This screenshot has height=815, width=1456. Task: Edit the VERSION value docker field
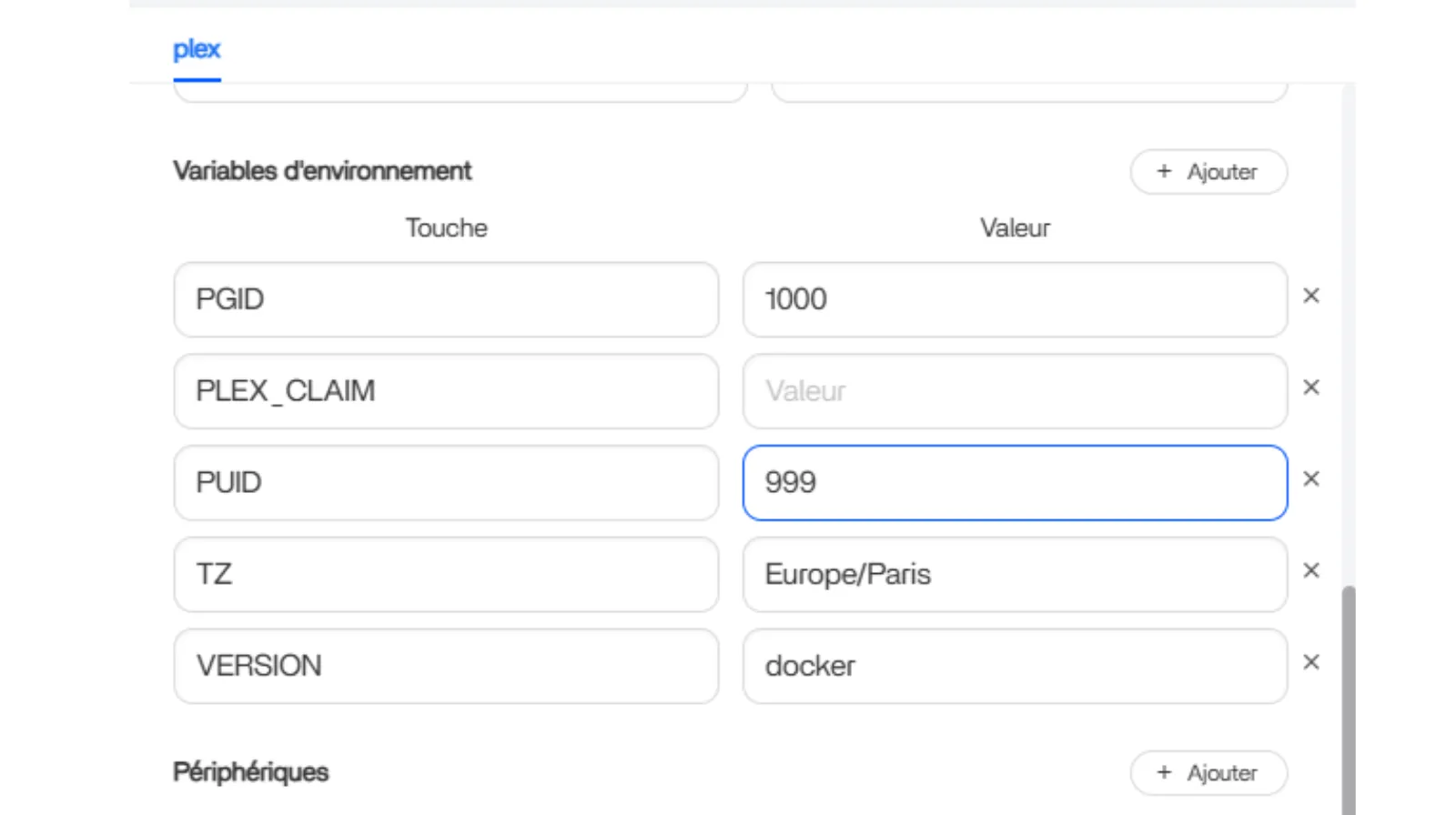(1014, 666)
